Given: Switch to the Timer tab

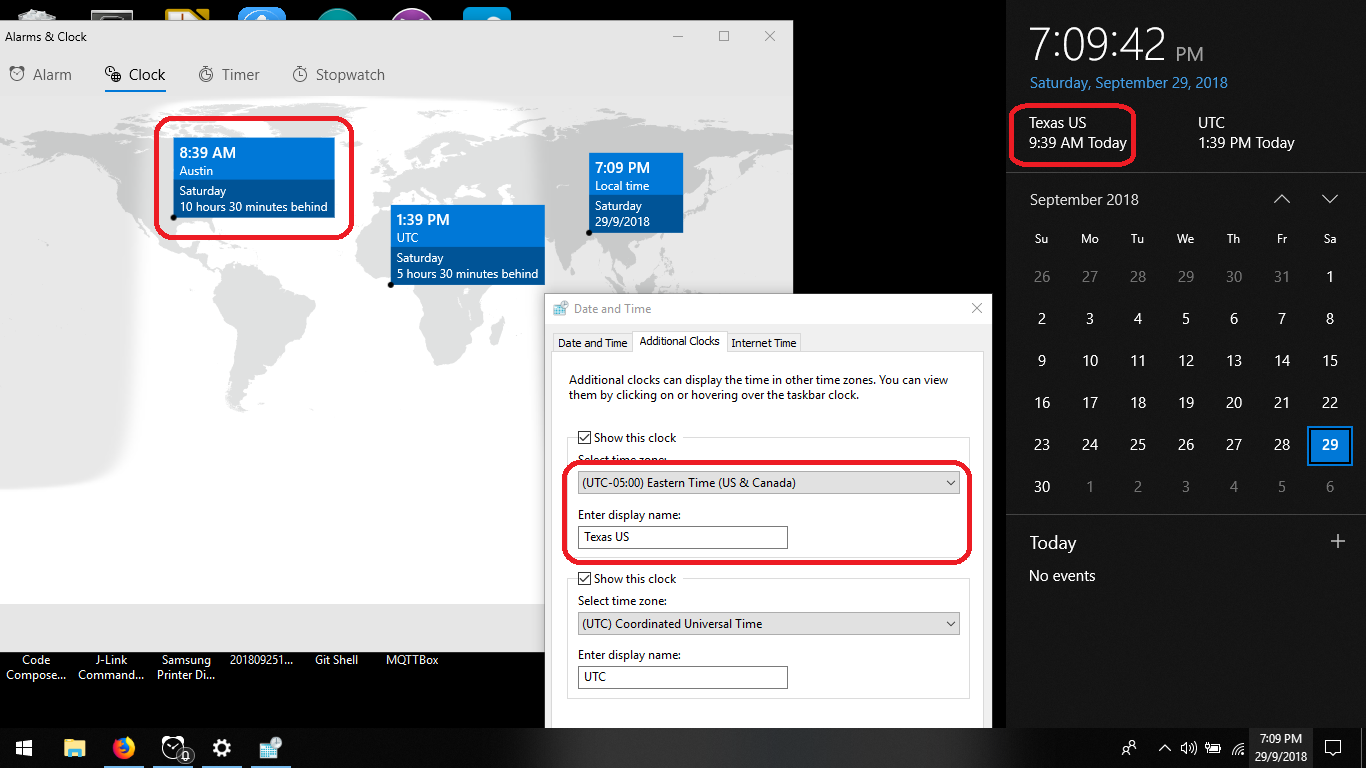Looking at the screenshot, I should point(229,74).
